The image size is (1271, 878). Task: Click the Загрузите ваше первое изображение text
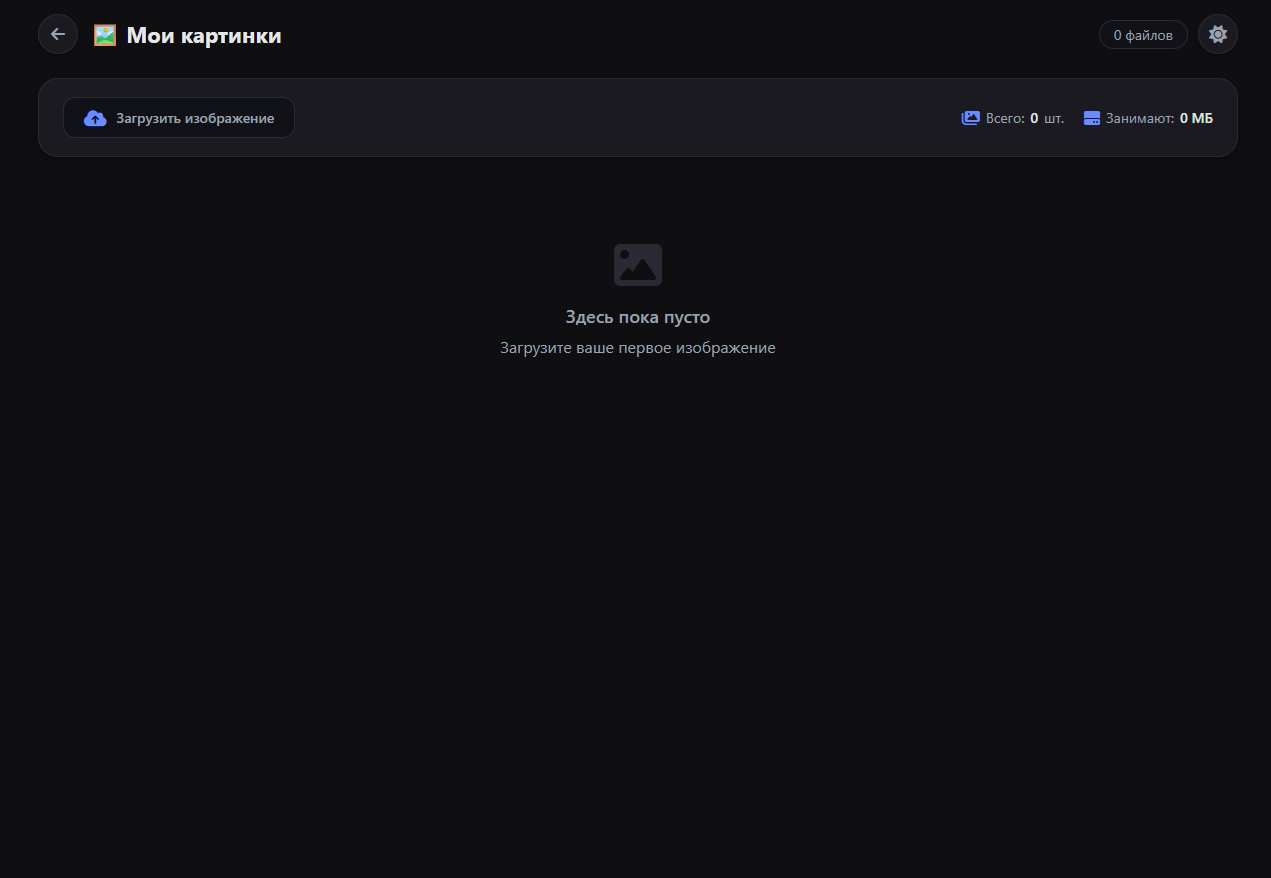point(638,348)
